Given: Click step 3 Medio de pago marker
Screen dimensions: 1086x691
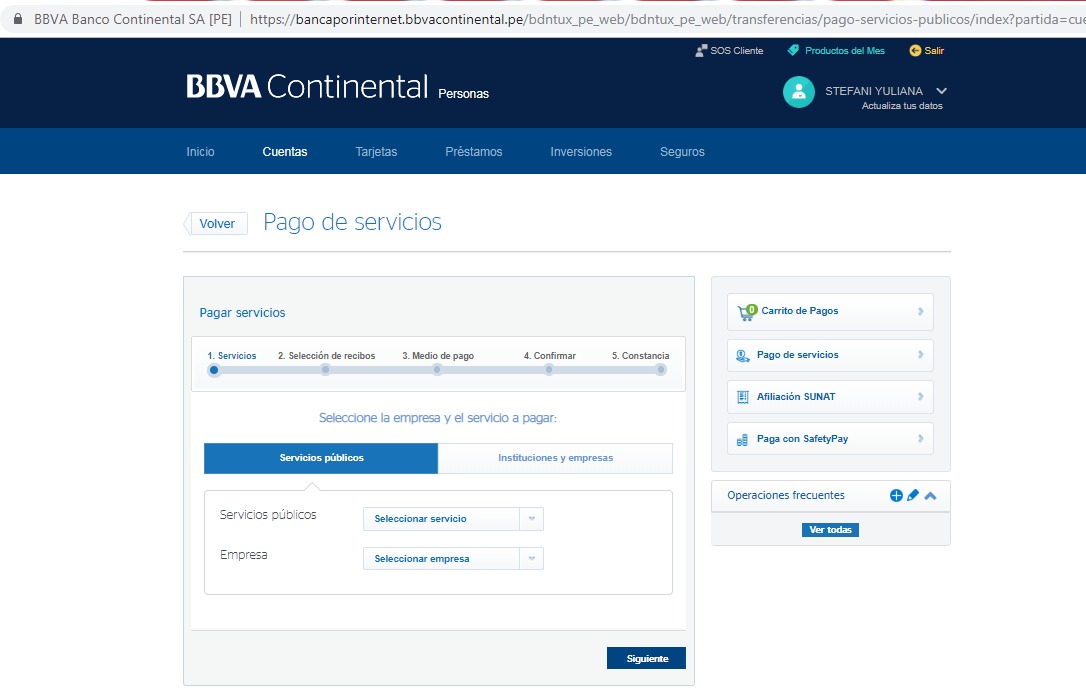Looking at the screenshot, I should click(x=437, y=370).
